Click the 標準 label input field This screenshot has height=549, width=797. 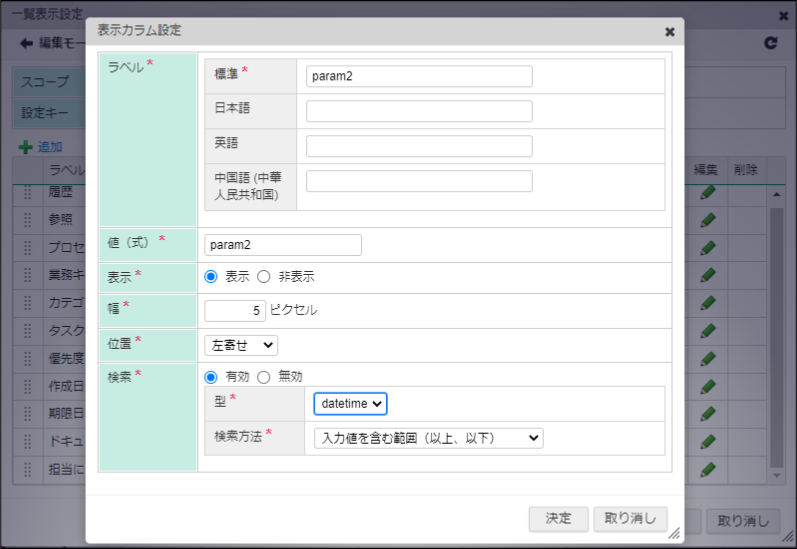pos(419,76)
